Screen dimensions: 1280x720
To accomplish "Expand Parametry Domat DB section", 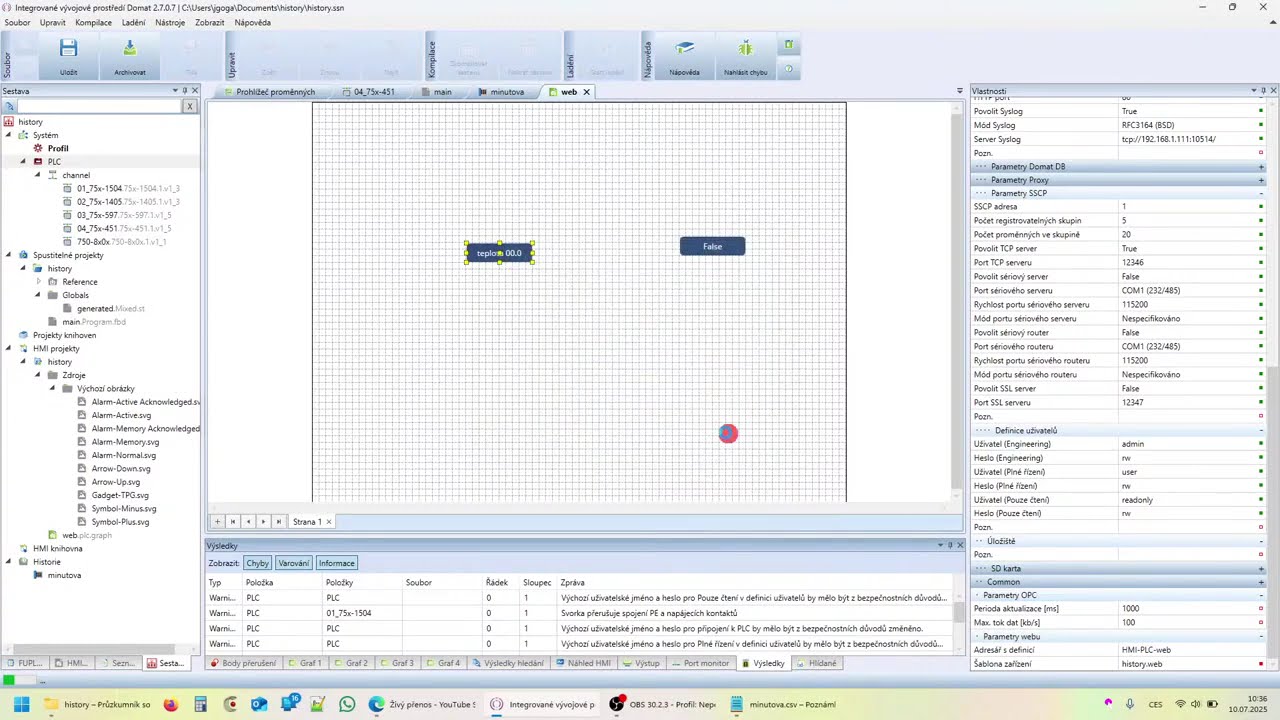I will pos(1261,166).
